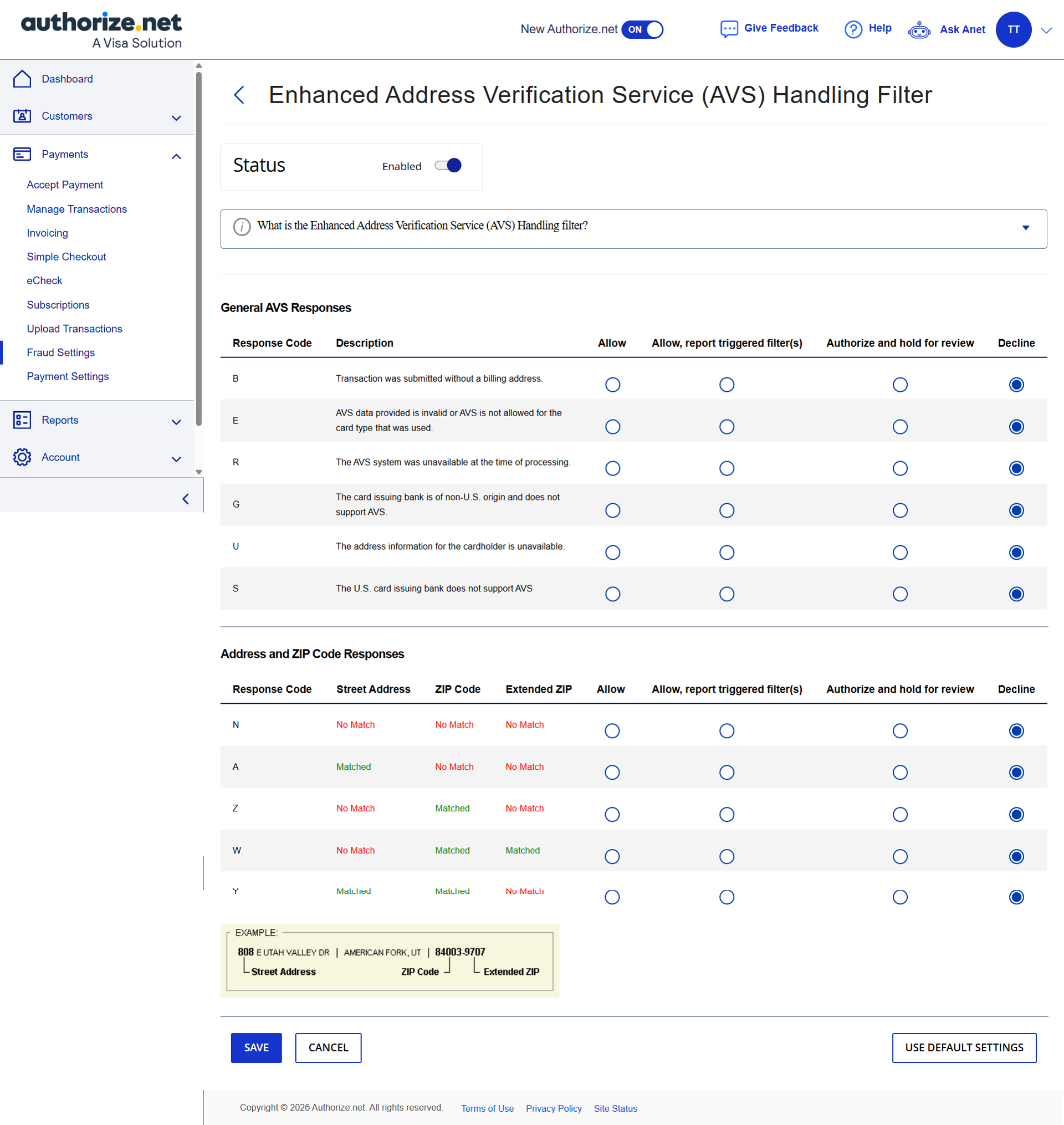
Task: Select Allow for response code W
Action: (x=612, y=857)
